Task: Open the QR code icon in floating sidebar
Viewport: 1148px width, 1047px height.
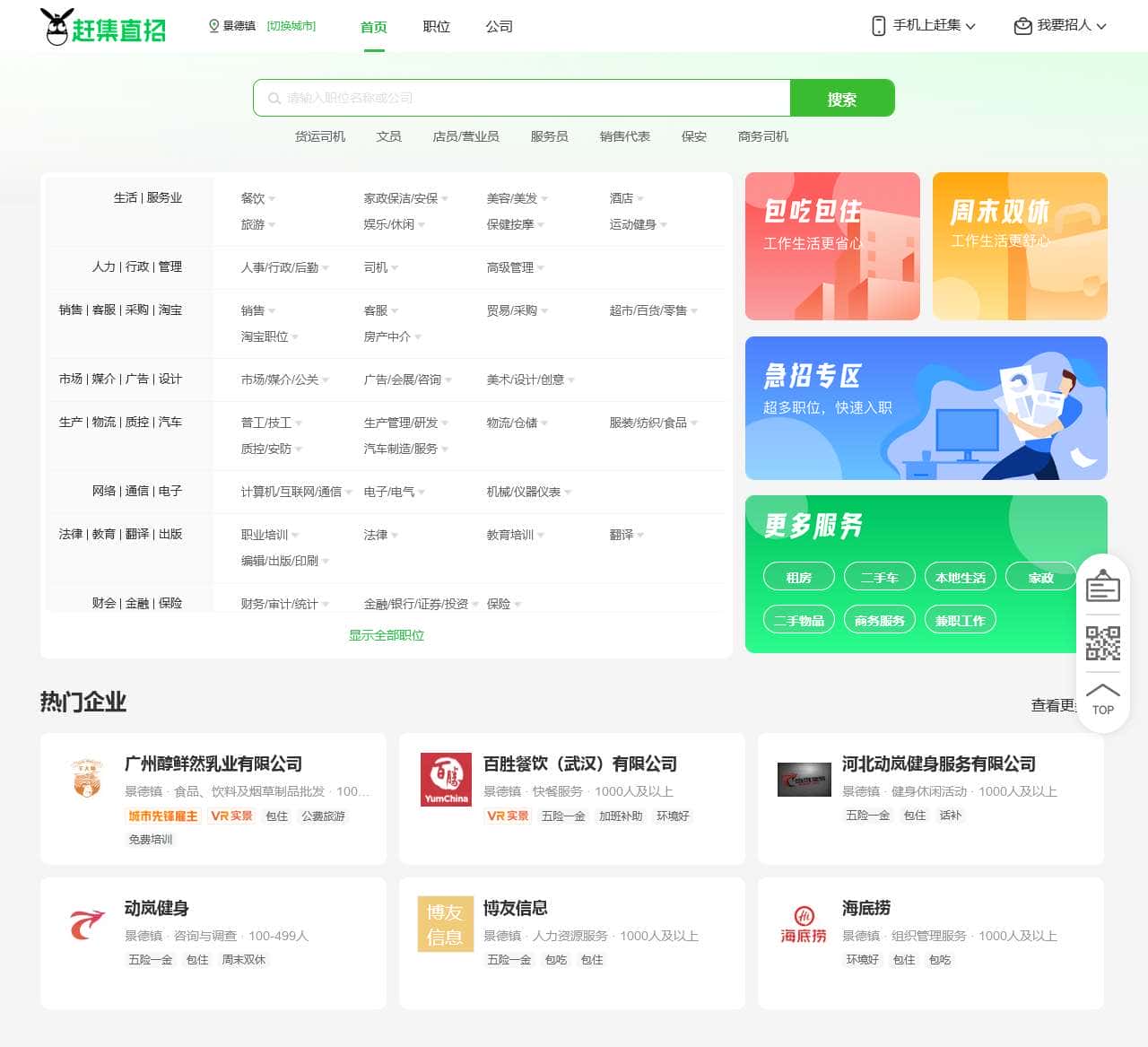Action: click(x=1102, y=642)
